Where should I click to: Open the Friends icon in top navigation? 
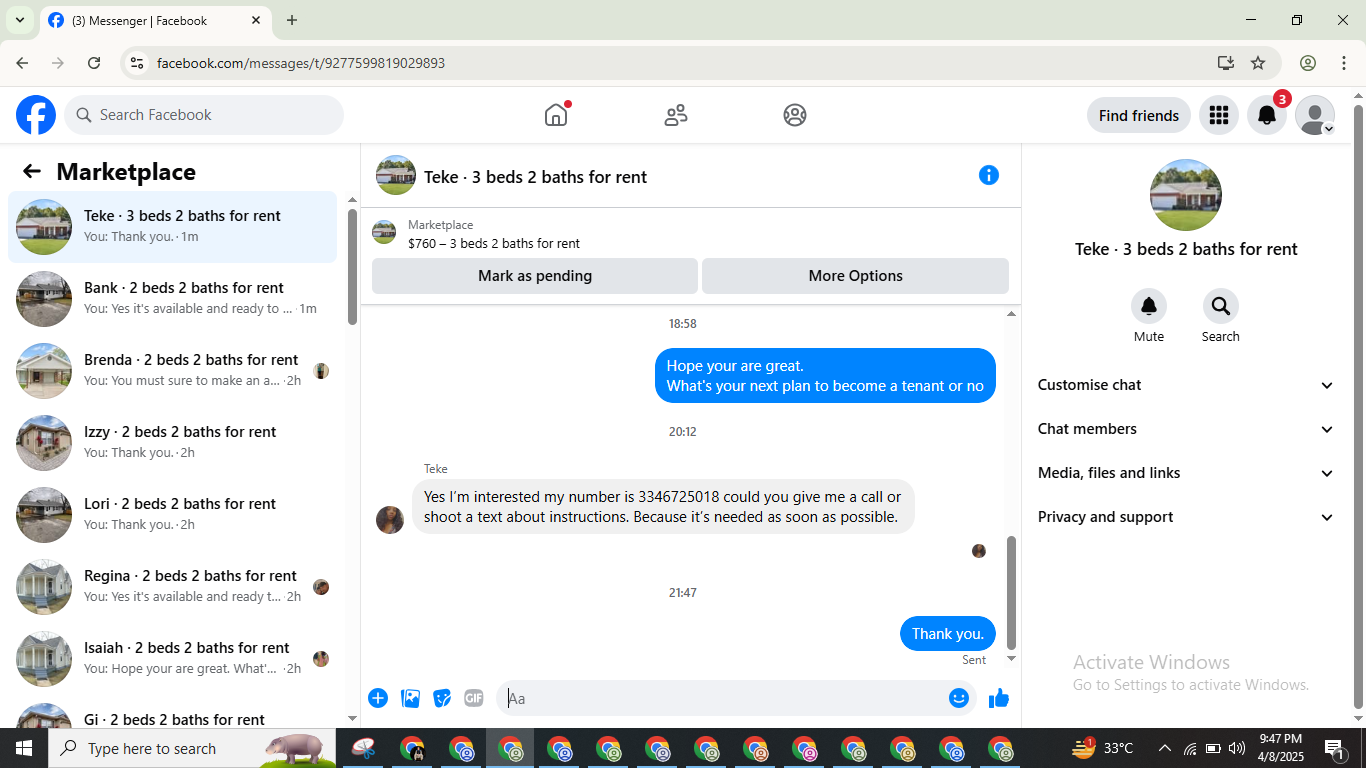[x=676, y=115]
